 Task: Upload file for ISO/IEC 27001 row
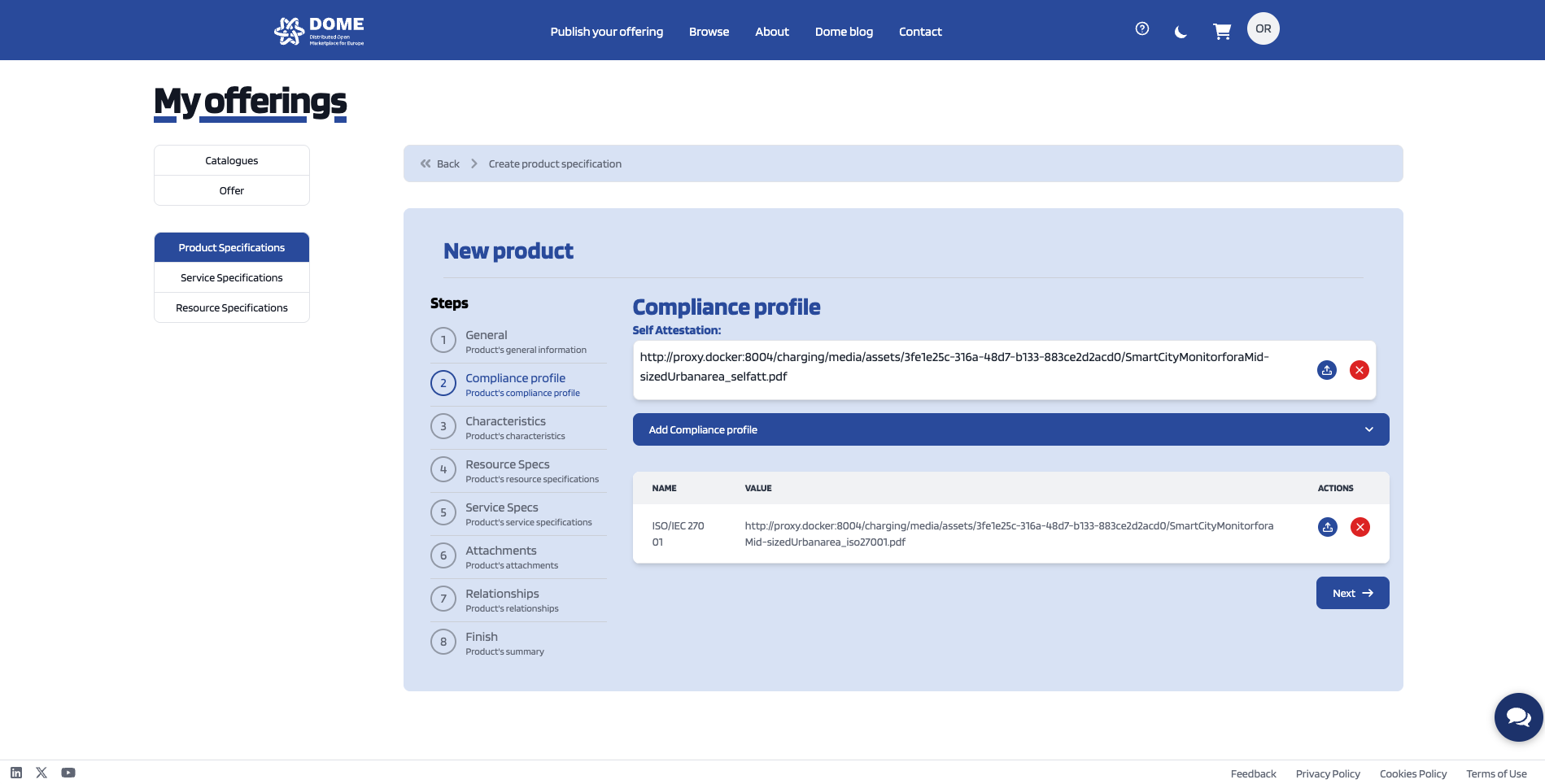[x=1327, y=527]
